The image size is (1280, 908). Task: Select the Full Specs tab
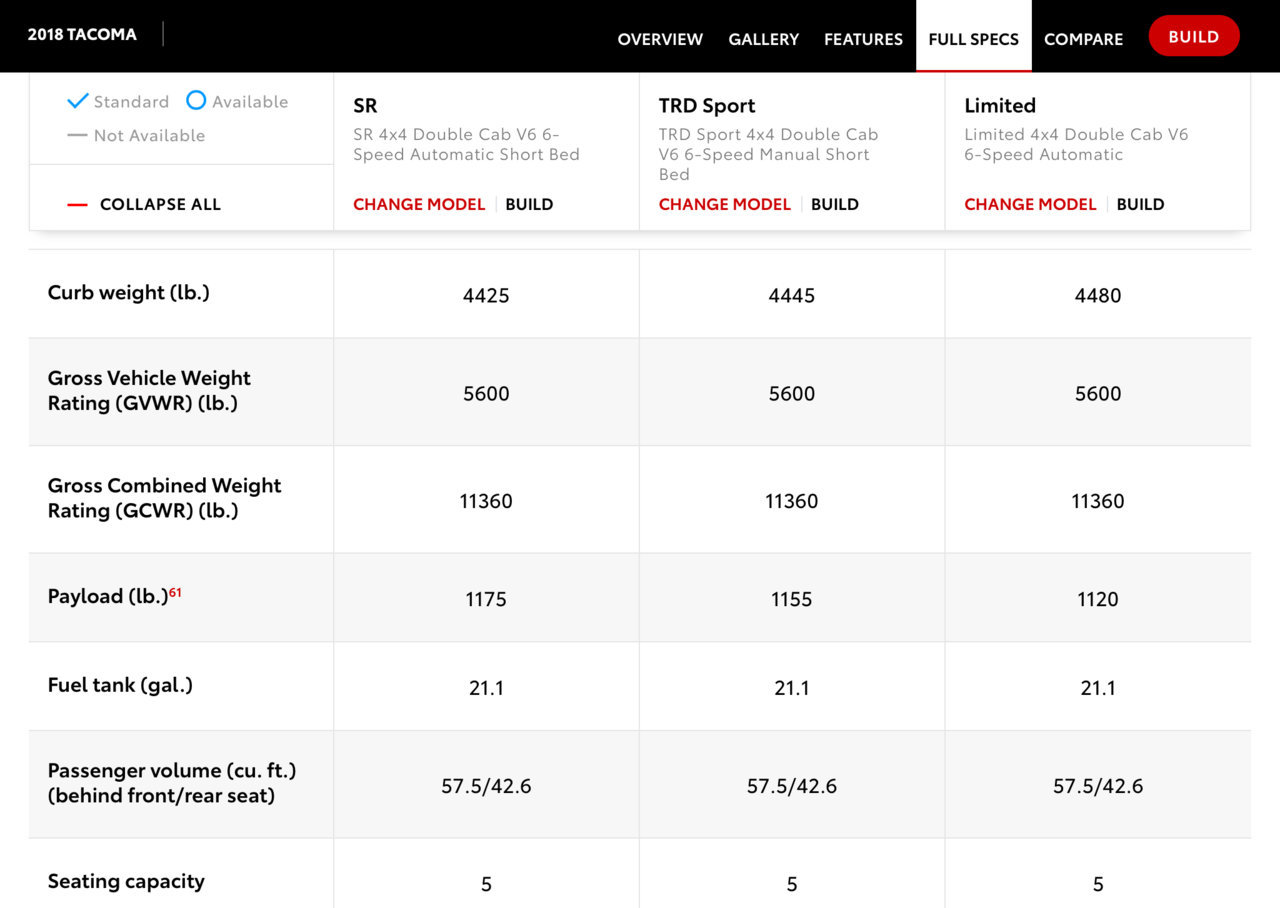[x=973, y=39]
